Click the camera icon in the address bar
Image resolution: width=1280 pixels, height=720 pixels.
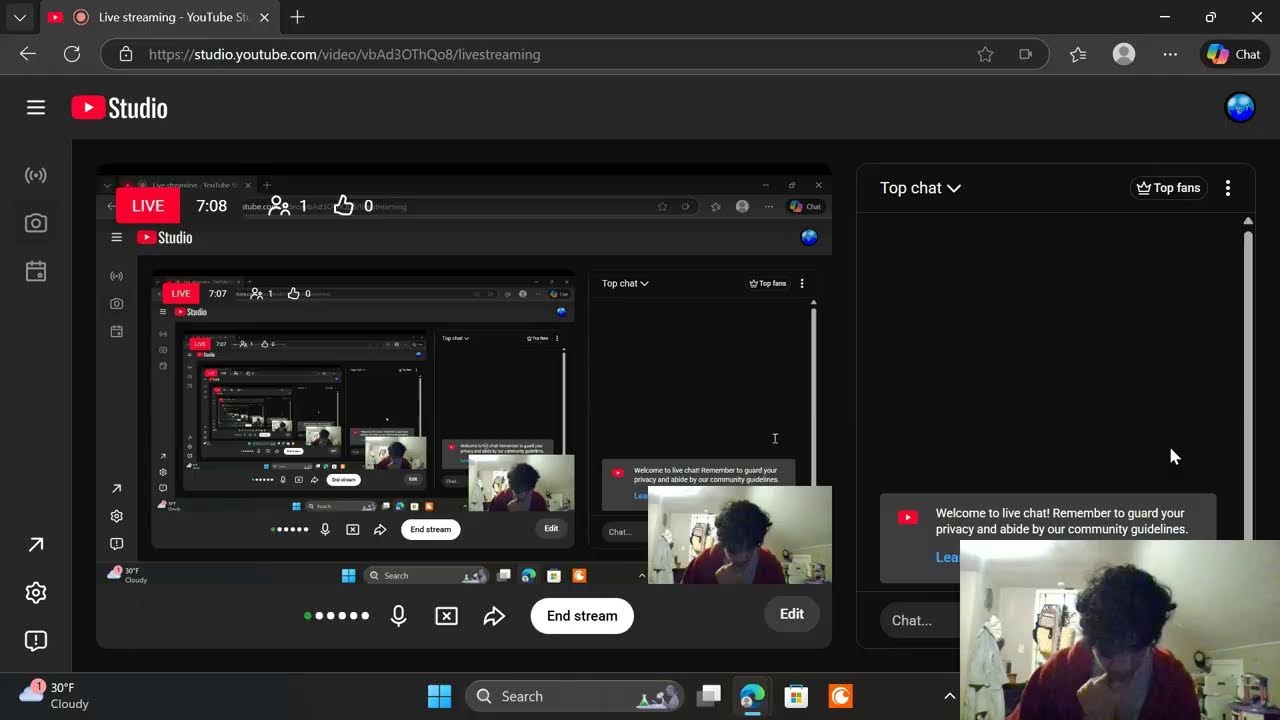[x=1025, y=54]
